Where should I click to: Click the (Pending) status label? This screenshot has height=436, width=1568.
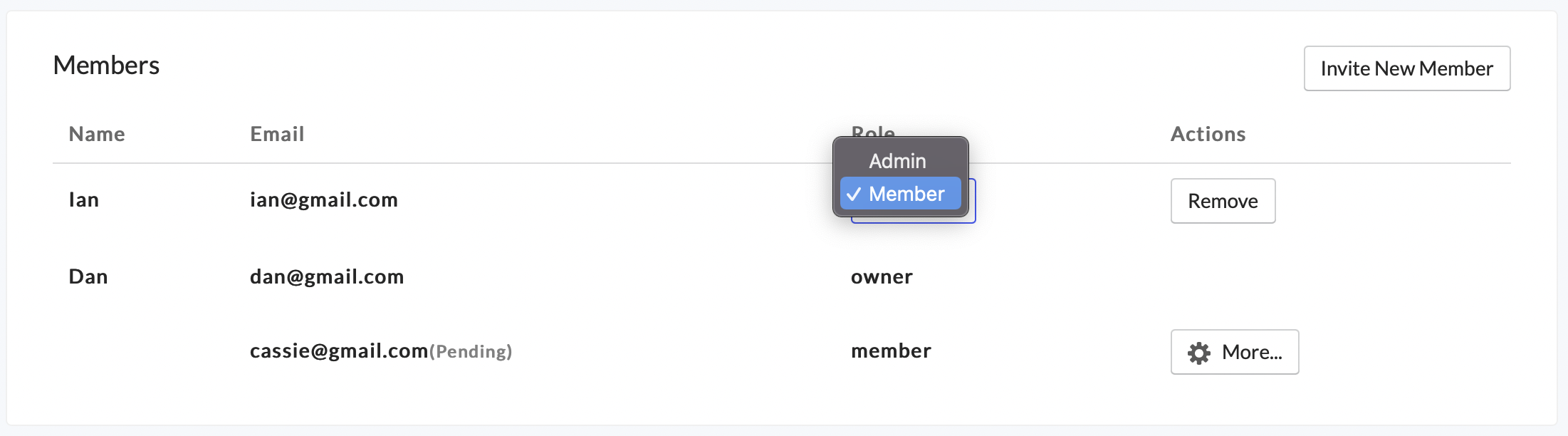[x=471, y=351]
